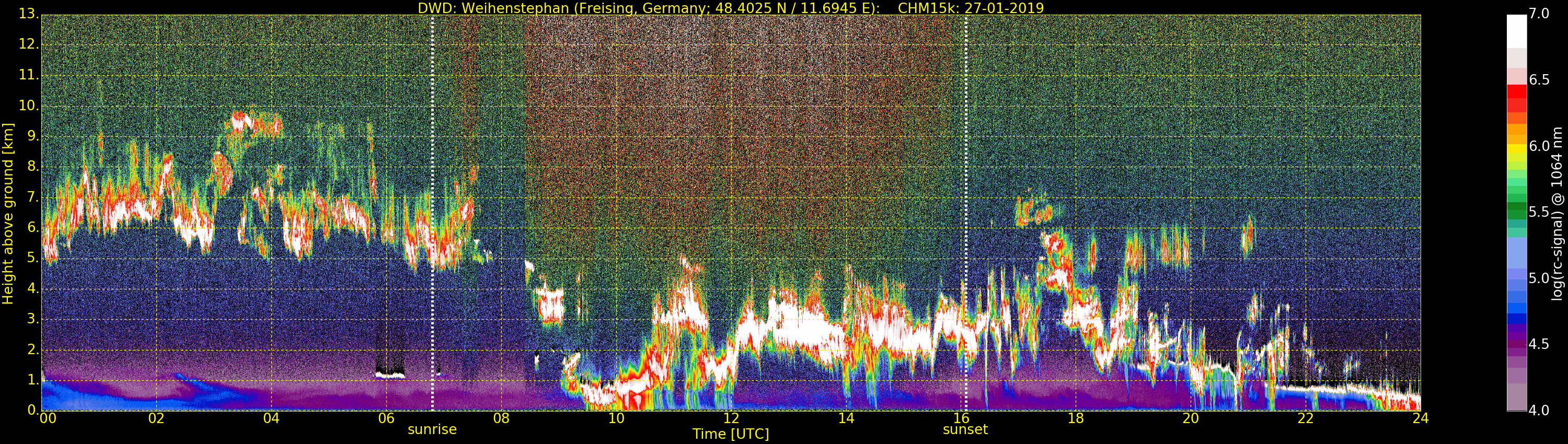Click the time-axis tick label "12"
The width and height of the screenshot is (1568, 444).
coord(731,418)
